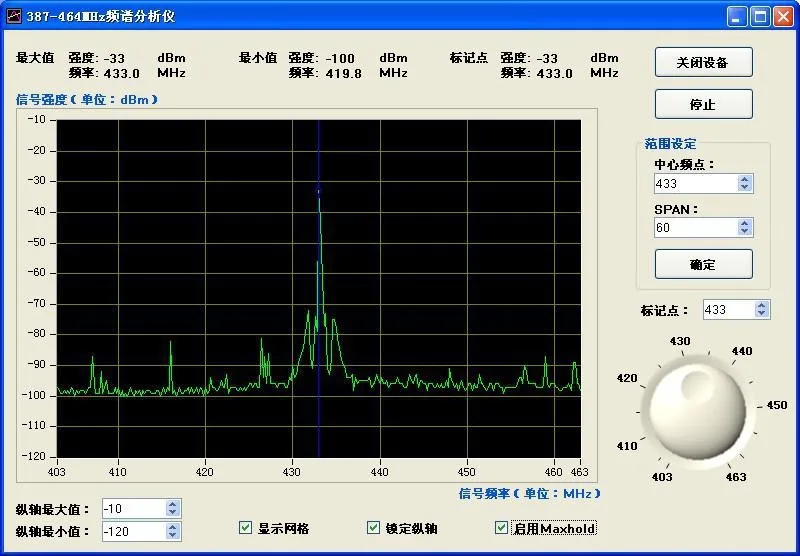The width and height of the screenshot is (800, 556).
Task: Click the 信号强度（单位：dBm）axis label
Action: pos(87,99)
